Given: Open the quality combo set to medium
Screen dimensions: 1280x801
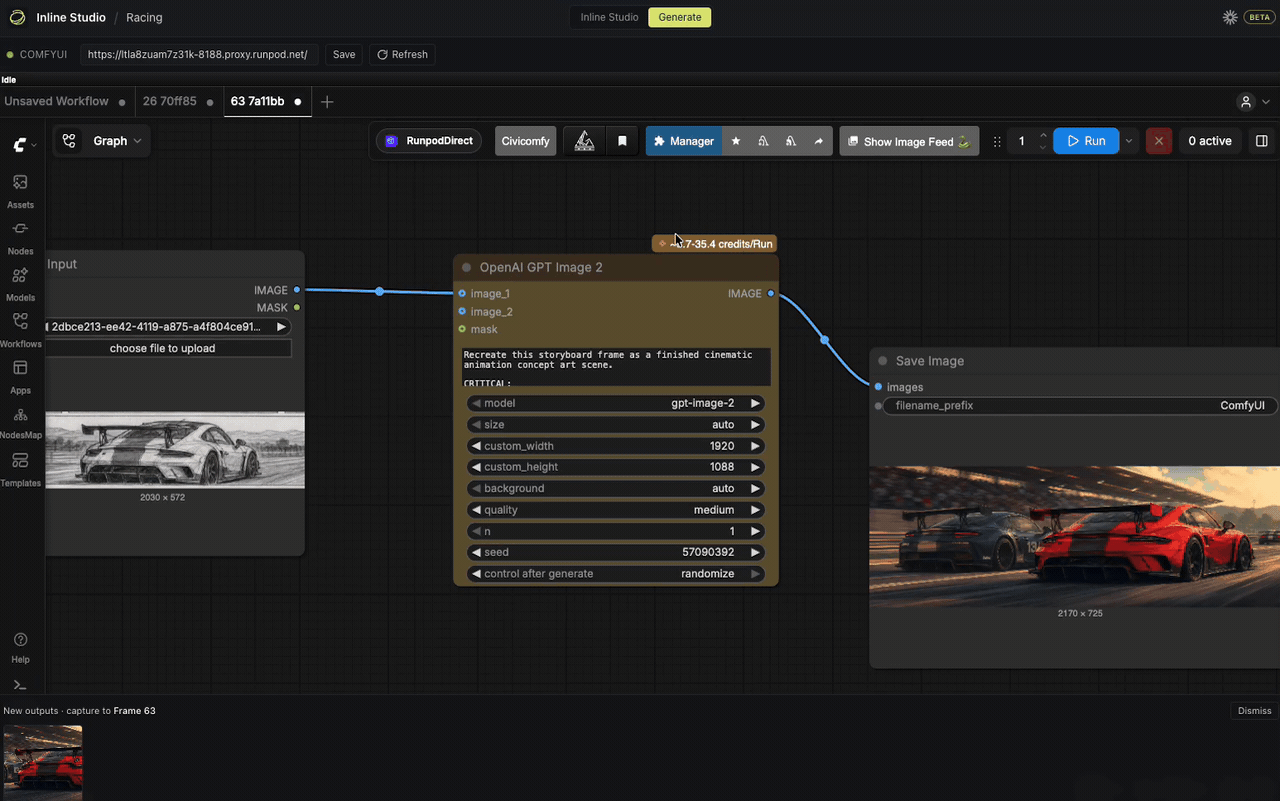Looking at the screenshot, I should click(616, 510).
